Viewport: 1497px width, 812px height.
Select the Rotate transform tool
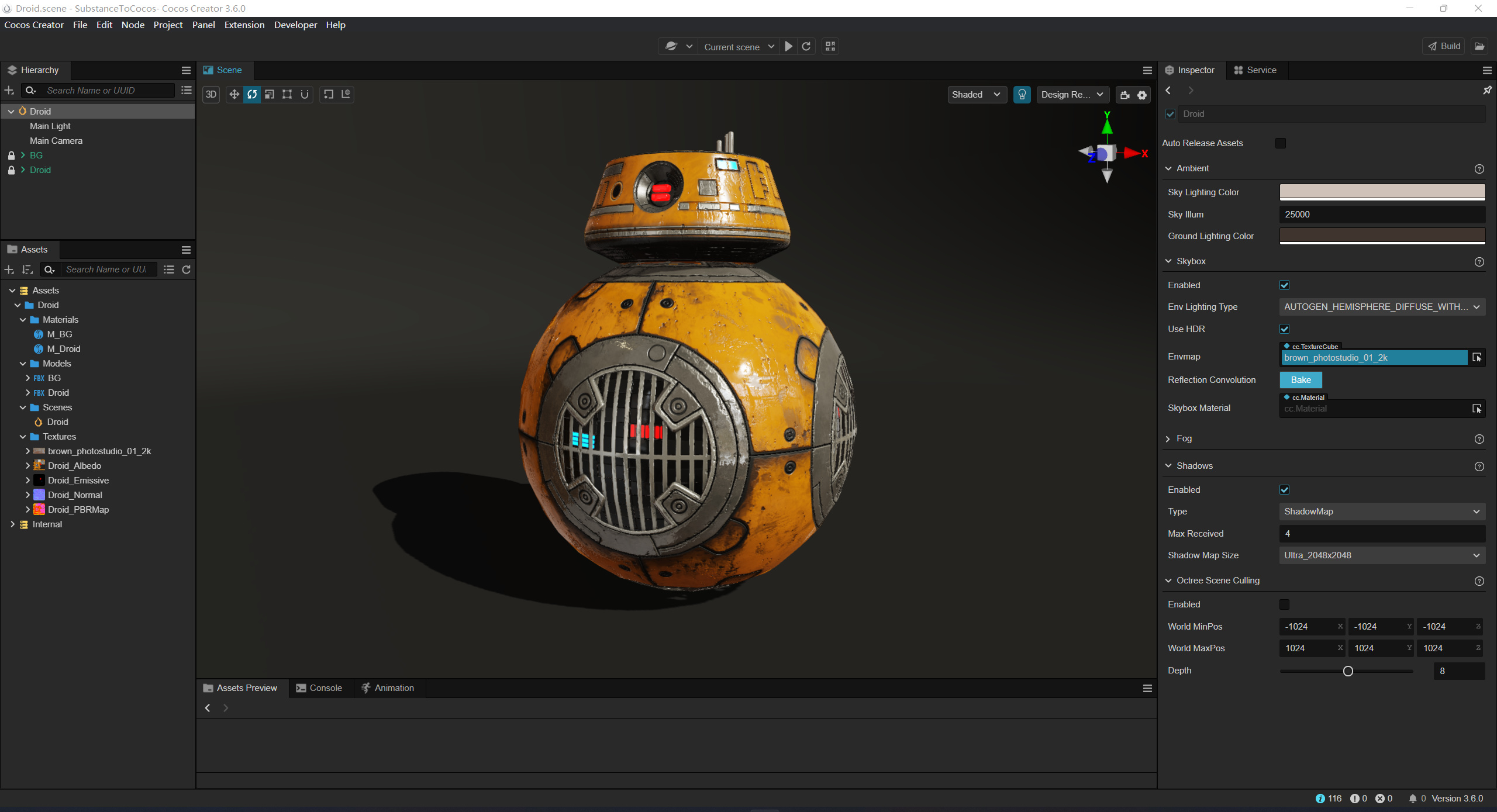(252, 94)
